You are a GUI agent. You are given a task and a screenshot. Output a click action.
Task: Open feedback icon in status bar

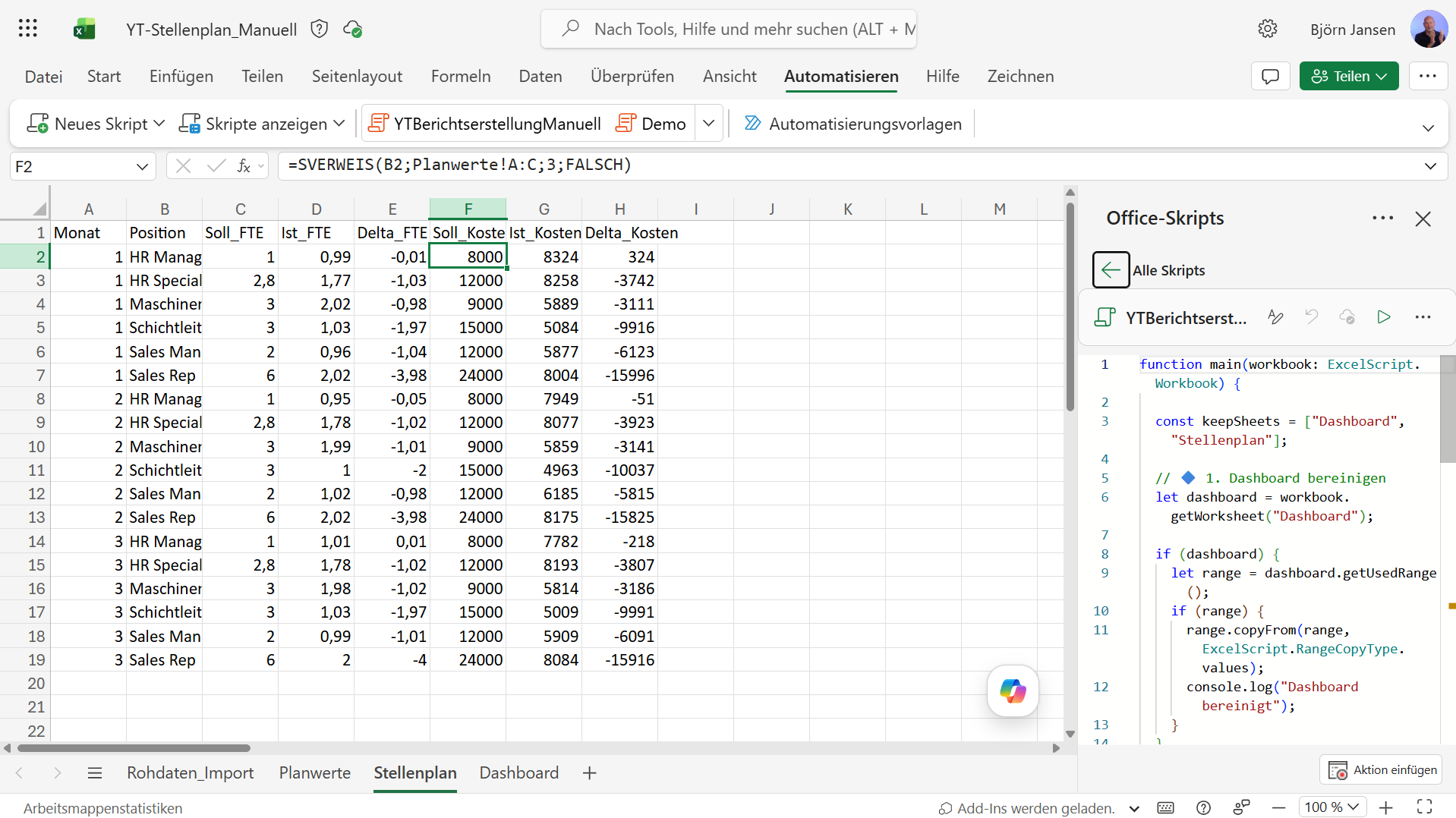point(1241,807)
